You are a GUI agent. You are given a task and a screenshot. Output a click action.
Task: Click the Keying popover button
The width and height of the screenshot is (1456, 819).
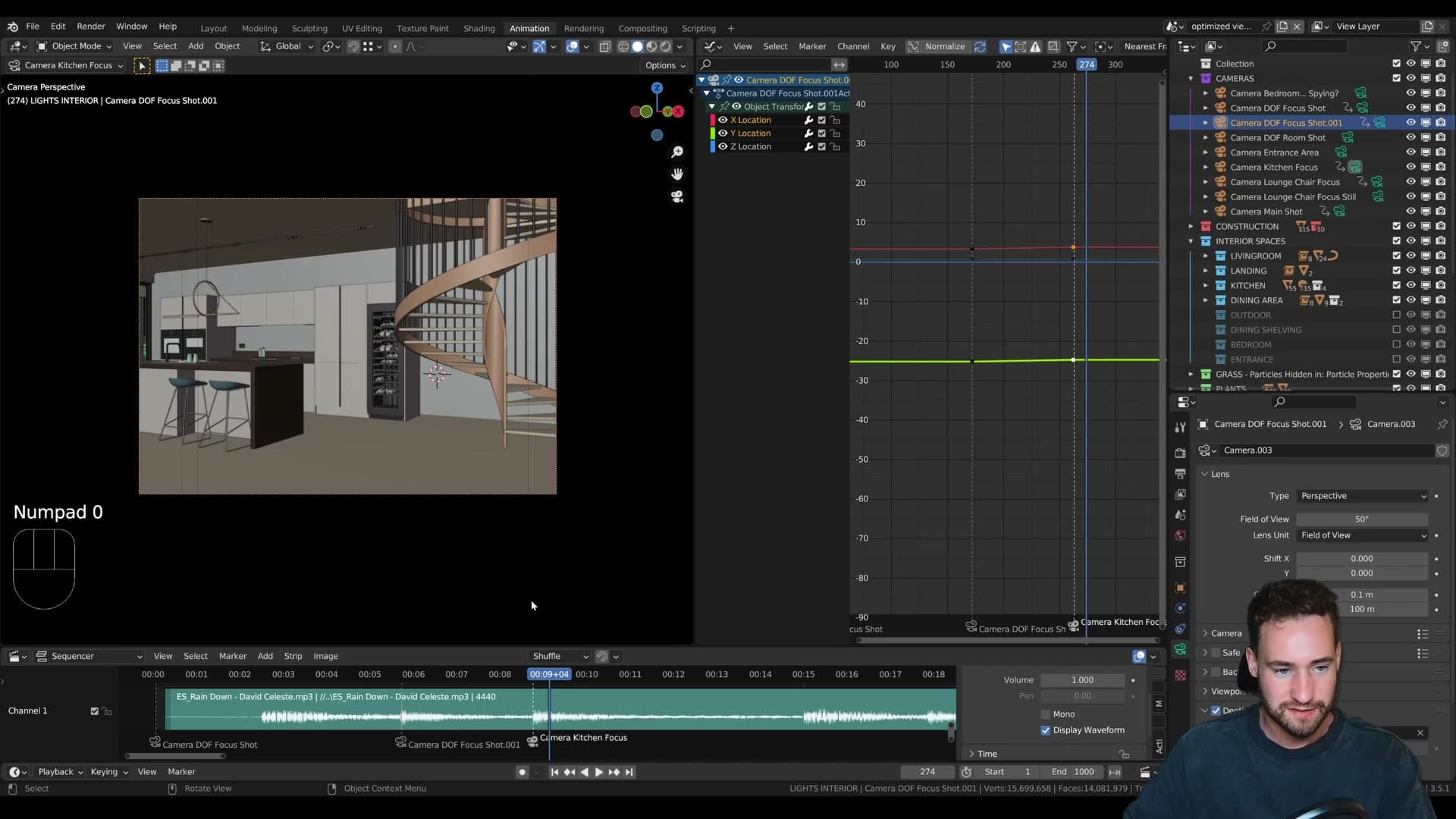109,772
